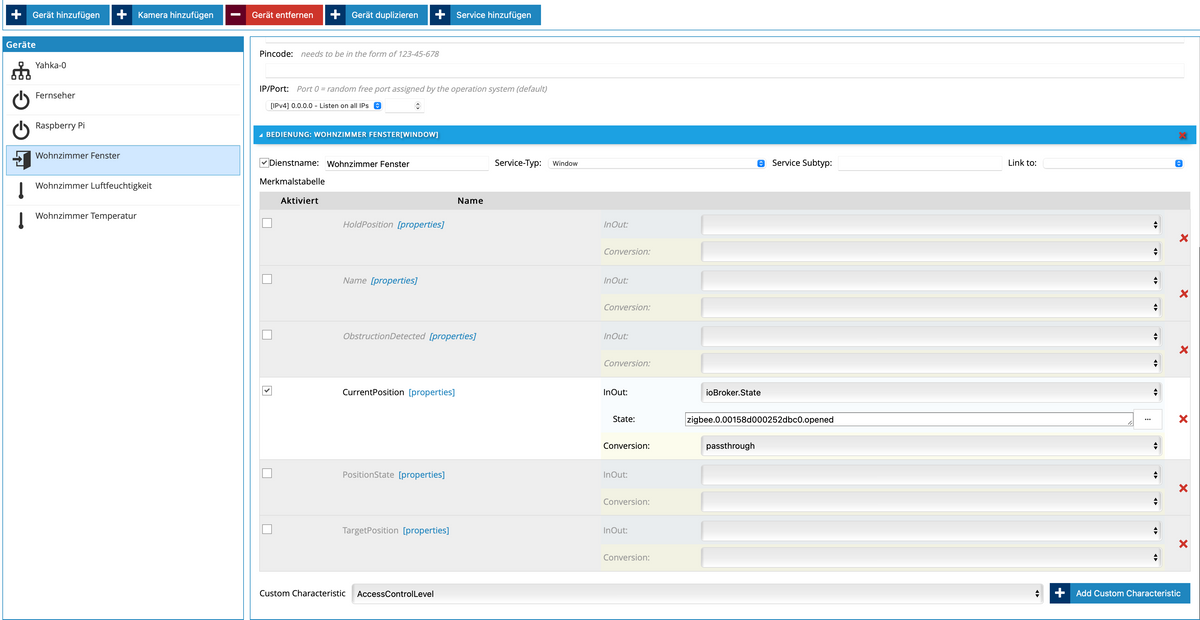Select Wohnzimmer Temperatur device
This screenshot has width=1200, height=620.
[123, 220]
